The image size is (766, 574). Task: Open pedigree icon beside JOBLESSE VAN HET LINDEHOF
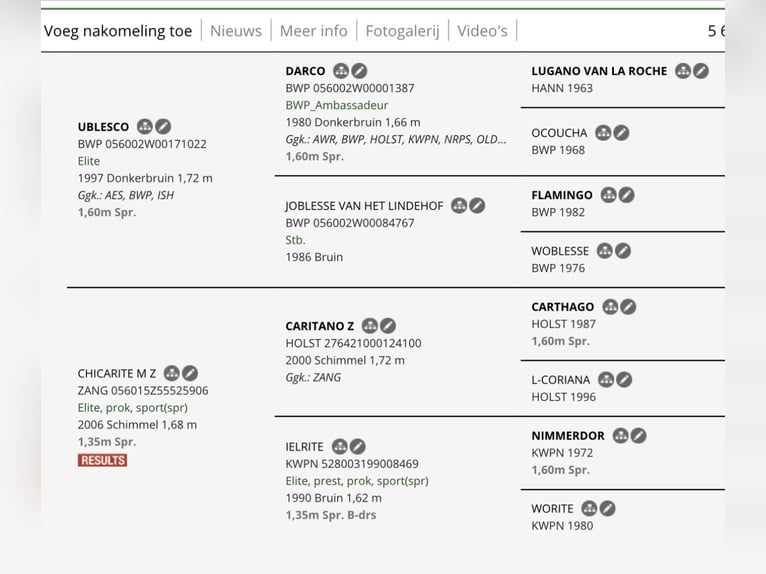click(x=459, y=206)
